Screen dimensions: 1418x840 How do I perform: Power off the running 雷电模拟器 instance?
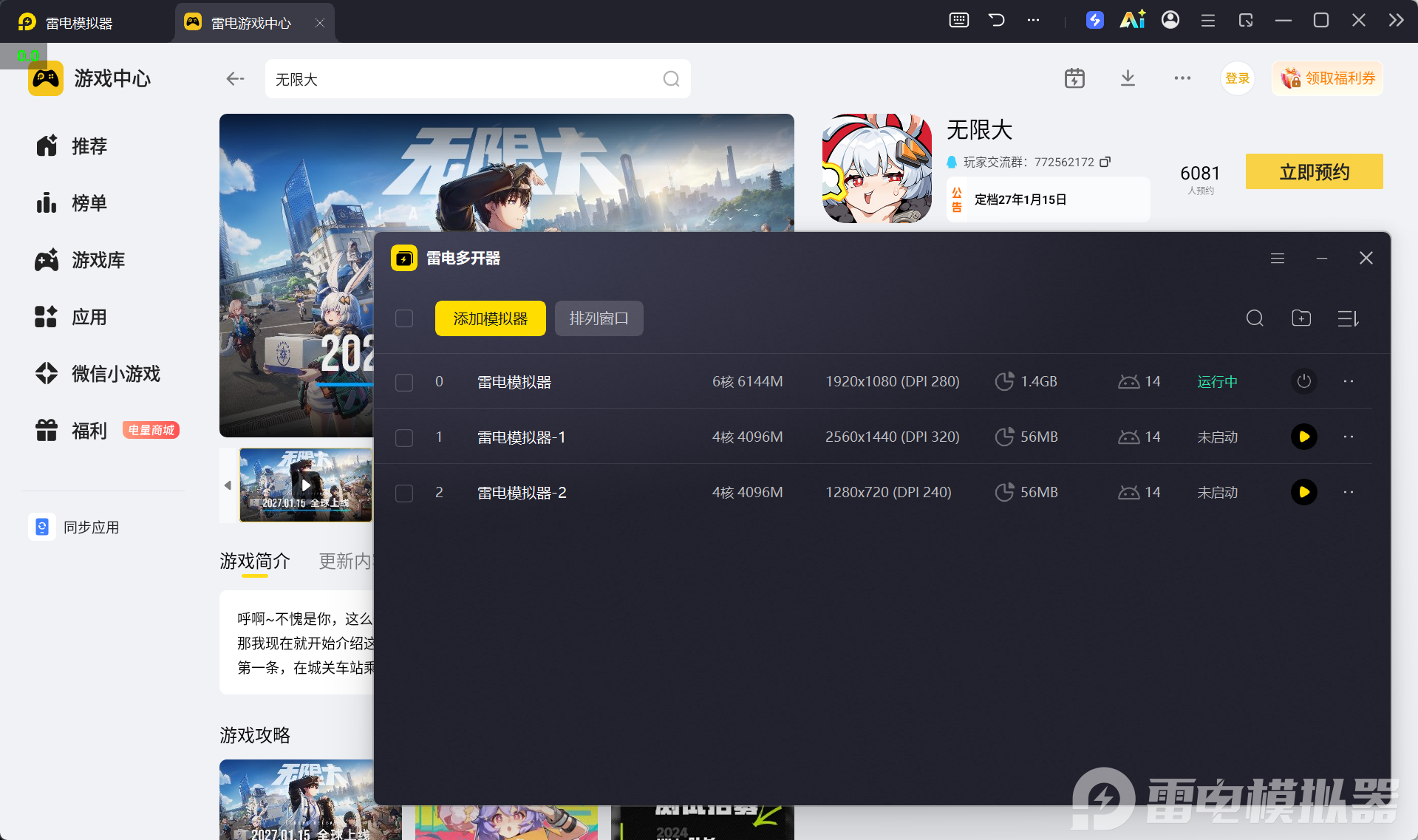pyautogui.click(x=1303, y=381)
